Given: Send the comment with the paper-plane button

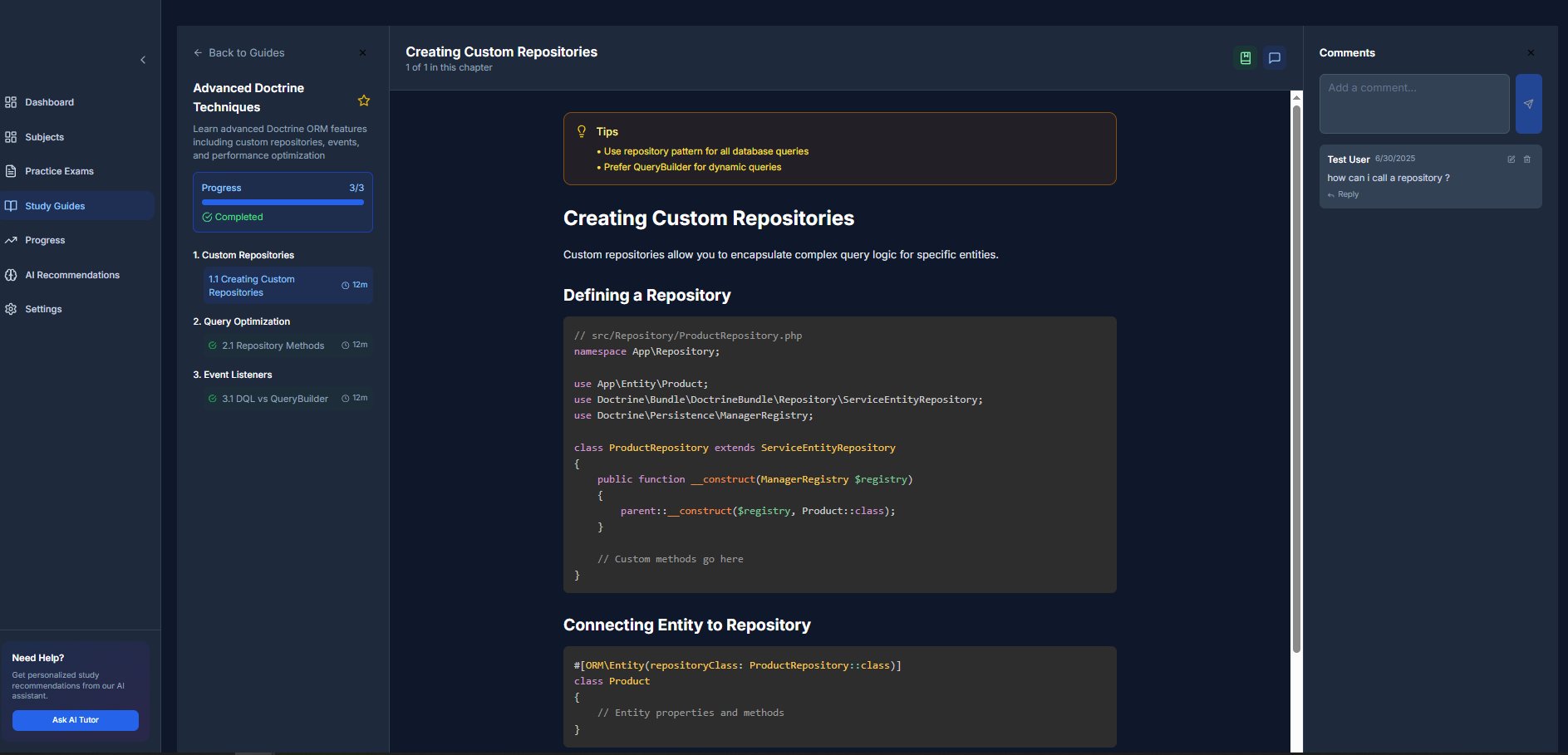Looking at the screenshot, I should click(x=1529, y=104).
